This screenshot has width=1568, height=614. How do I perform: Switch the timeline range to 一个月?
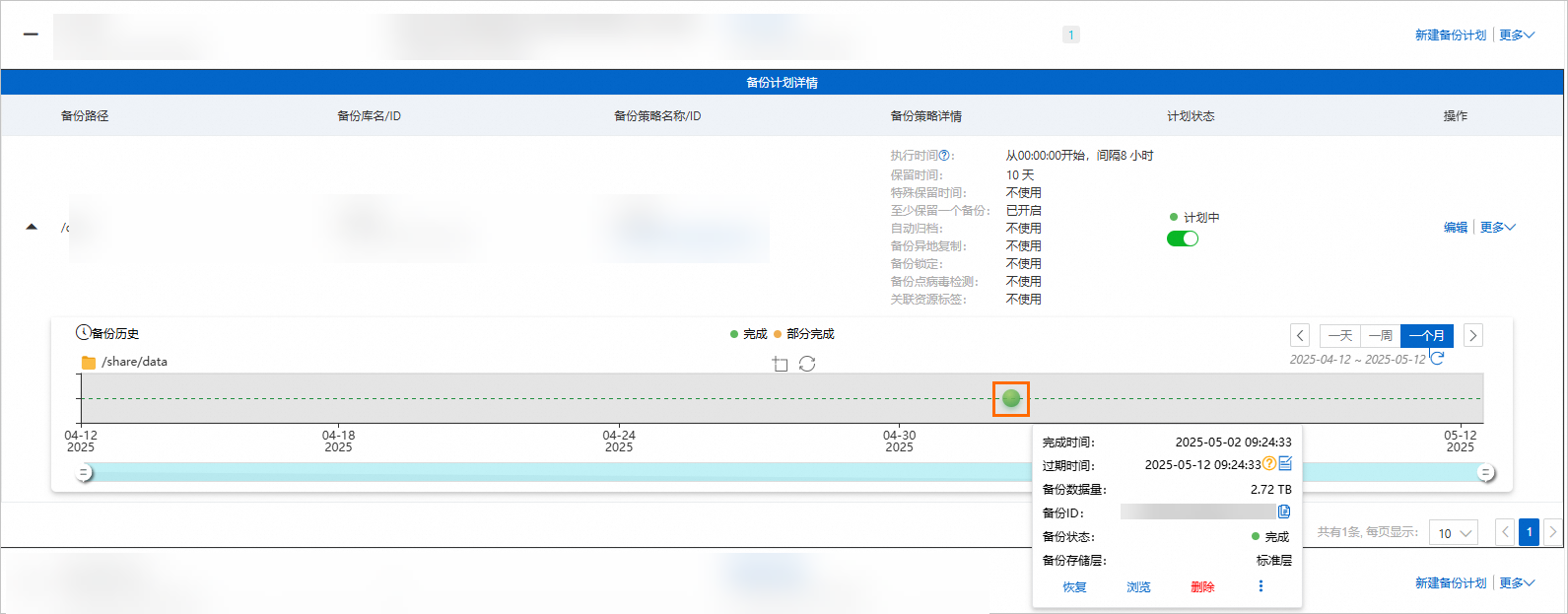(1426, 335)
